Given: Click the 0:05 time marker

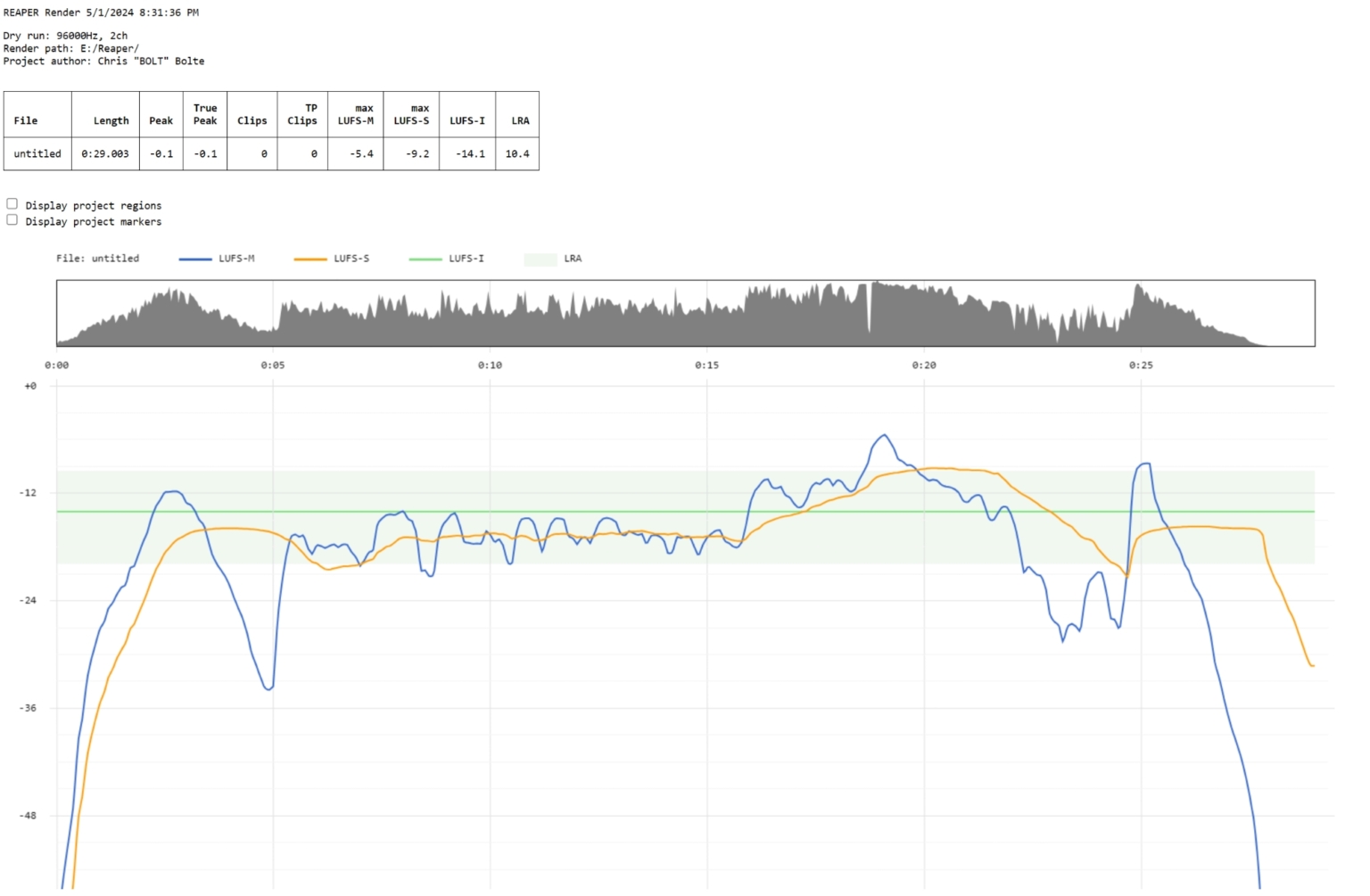Looking at the screenshot, I should [x=273, y=366].
